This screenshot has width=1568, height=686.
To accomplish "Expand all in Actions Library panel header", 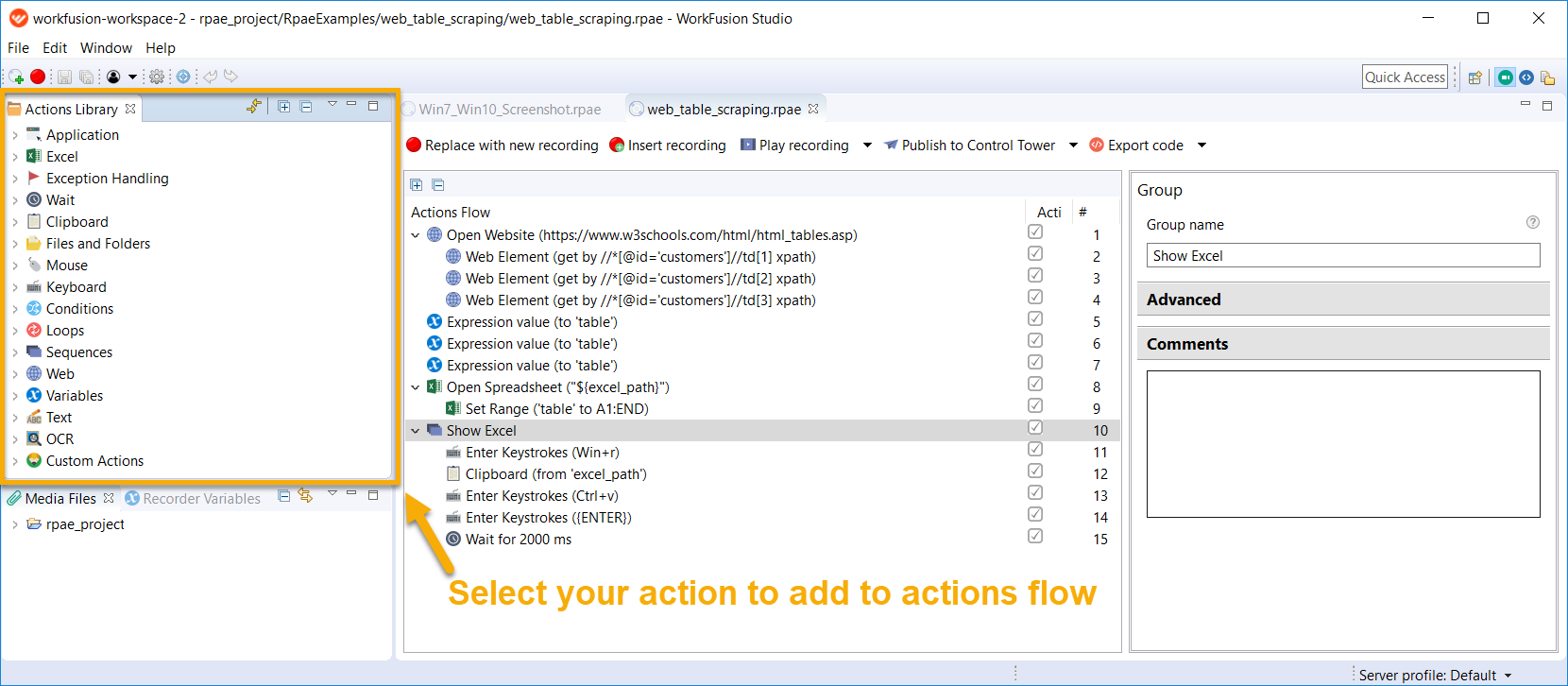I will (x=284, y=107).
